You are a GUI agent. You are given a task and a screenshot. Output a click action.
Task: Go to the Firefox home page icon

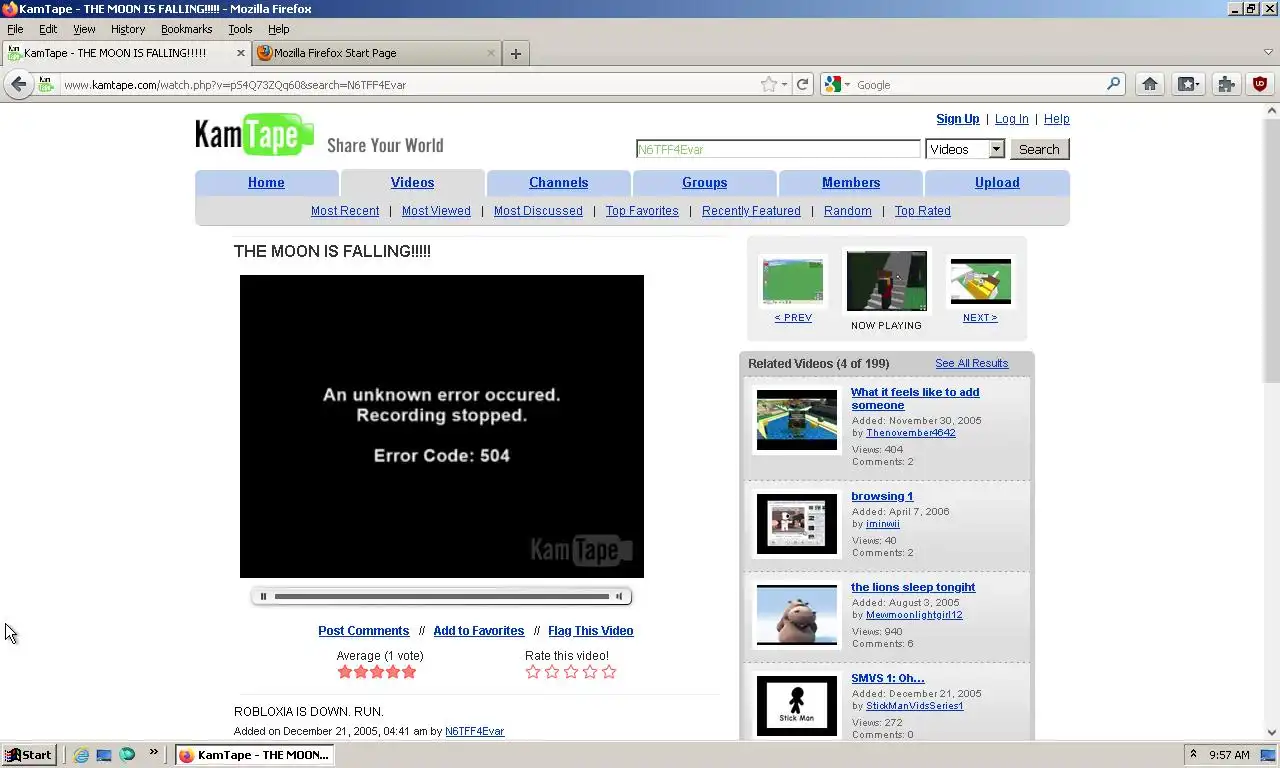[1150, 85]
